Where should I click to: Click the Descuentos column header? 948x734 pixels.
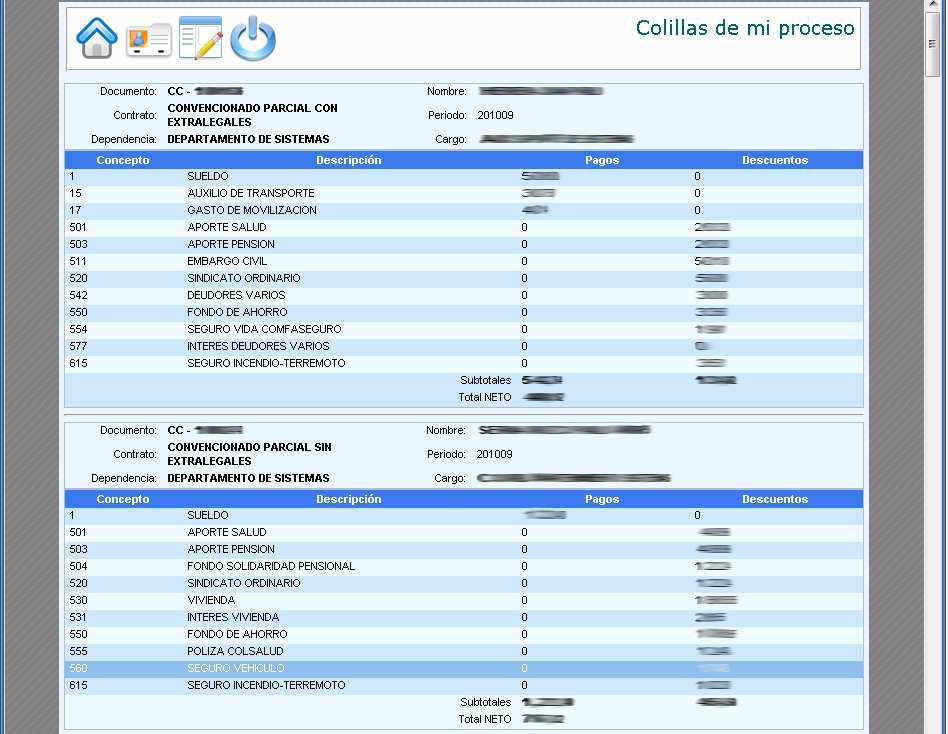[x=776, y=160]
